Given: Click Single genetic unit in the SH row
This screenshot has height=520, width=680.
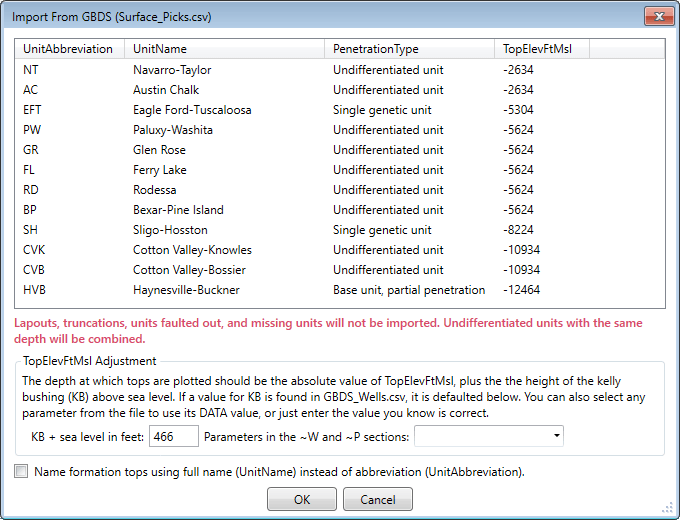Looking at the screenshot, I should (382, 229).
